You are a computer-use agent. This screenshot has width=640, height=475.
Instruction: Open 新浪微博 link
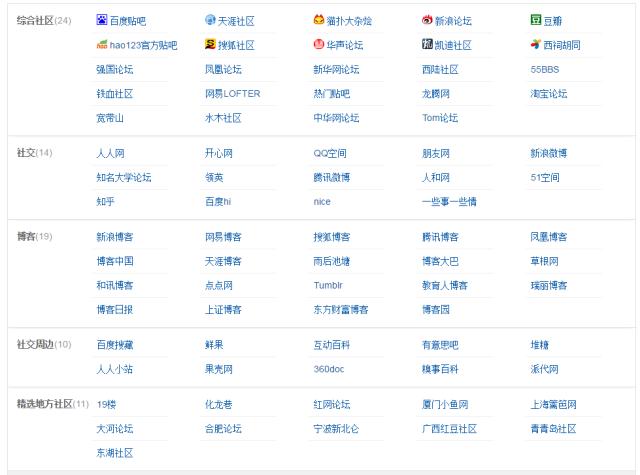point(549,153)
